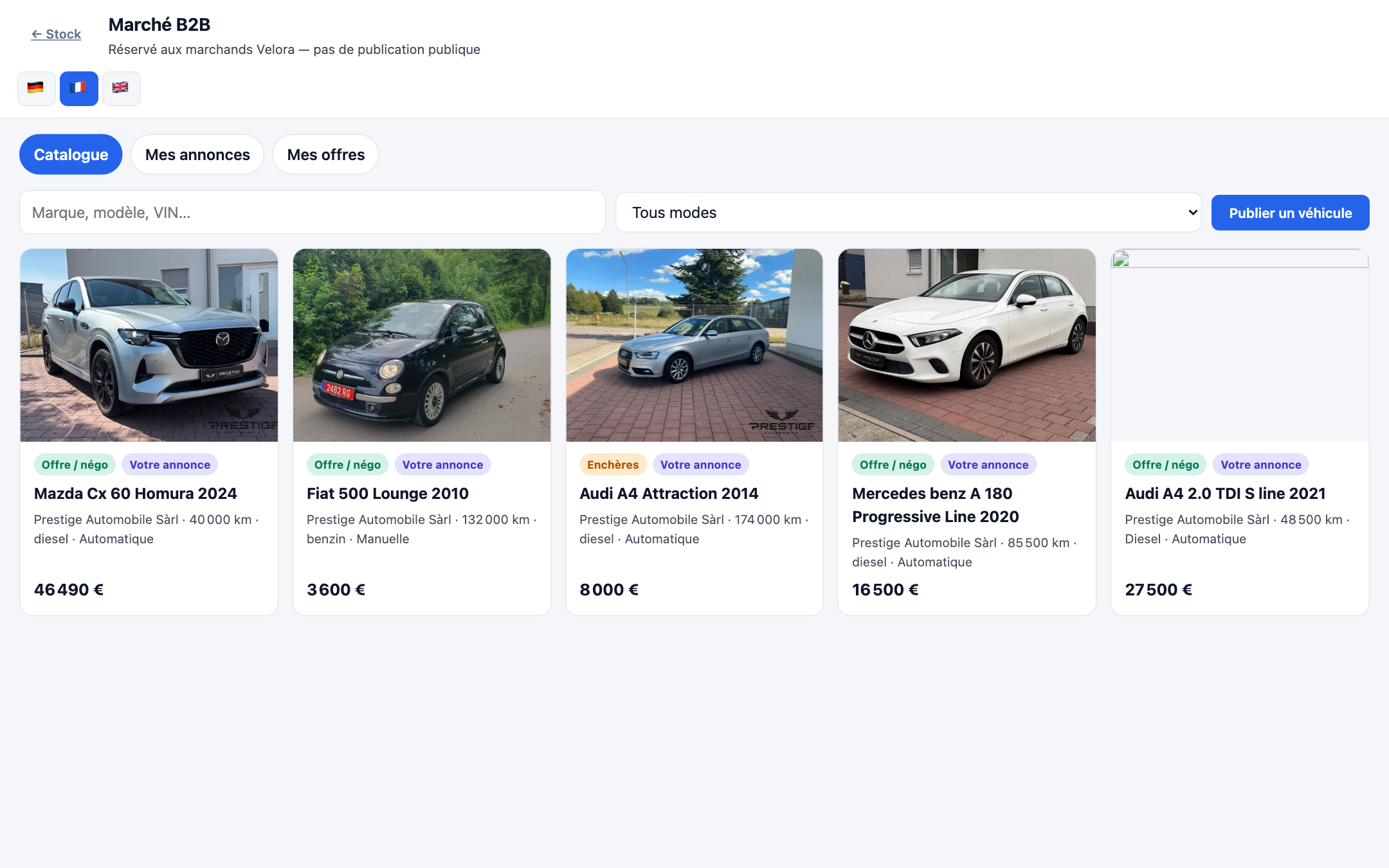
Task: Click the Marque, modèle, VIN search field
Action: click(313, 212)
